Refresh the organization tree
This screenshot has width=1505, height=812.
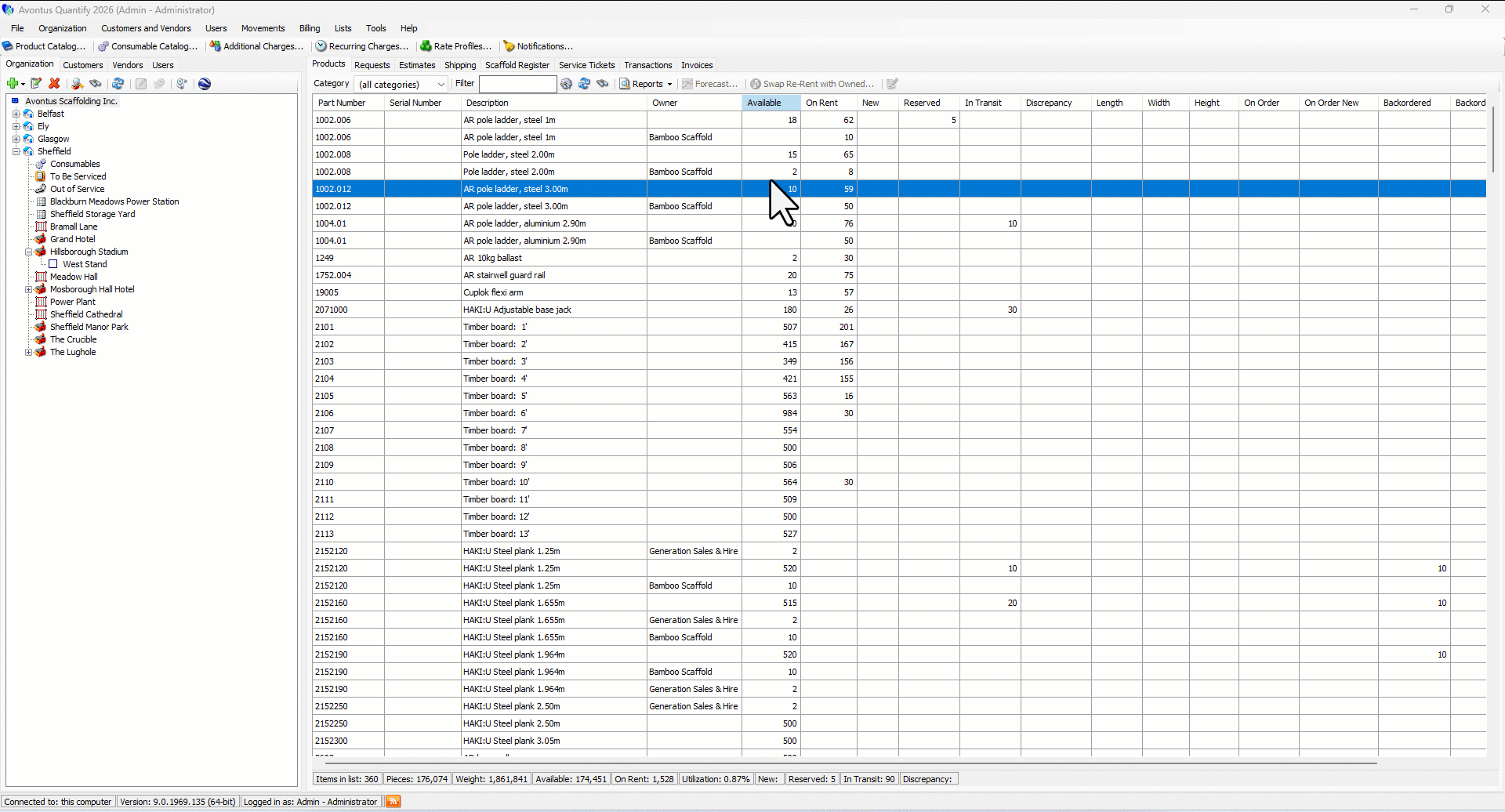pyautogui.click(x=118, y=84)
